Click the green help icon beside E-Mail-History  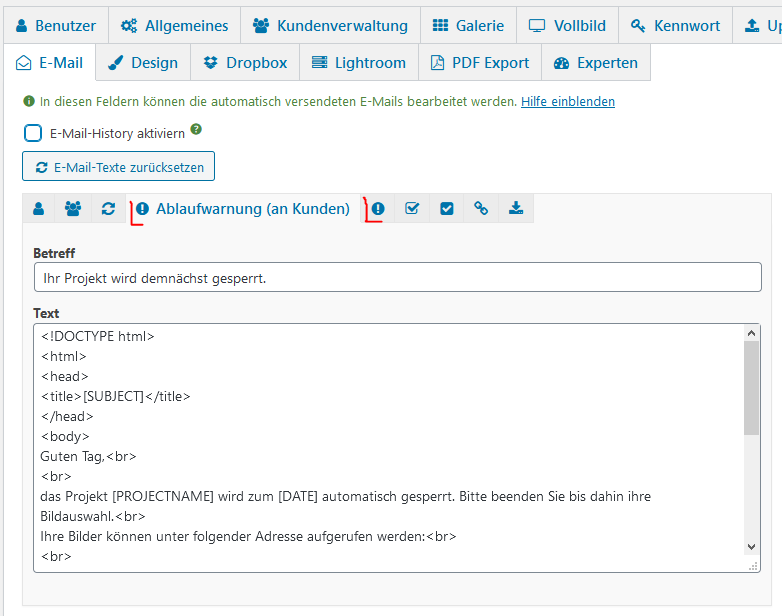pos(196,129)
